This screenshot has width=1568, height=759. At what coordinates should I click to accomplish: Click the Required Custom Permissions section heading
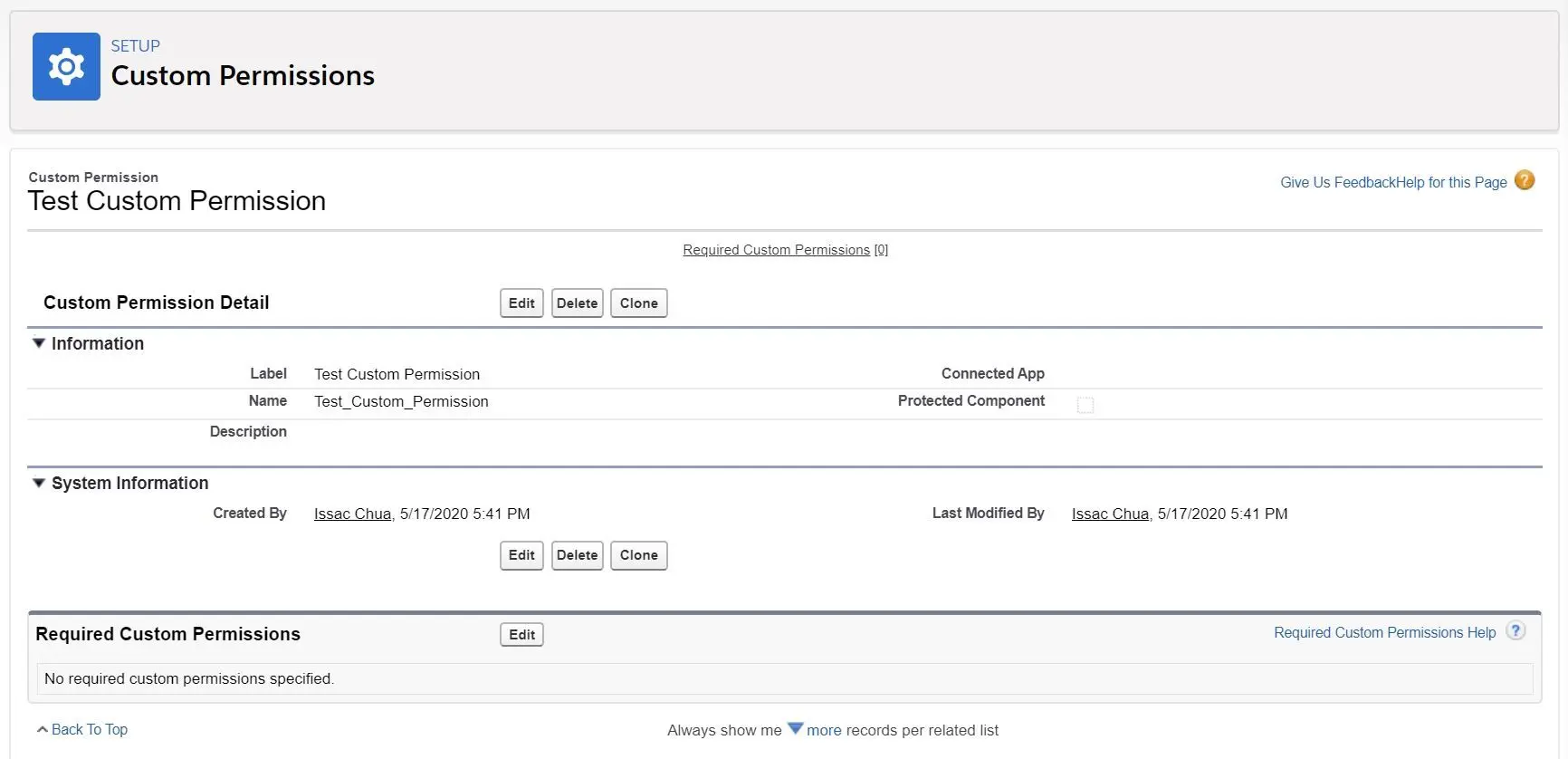[x=167, y=634]
